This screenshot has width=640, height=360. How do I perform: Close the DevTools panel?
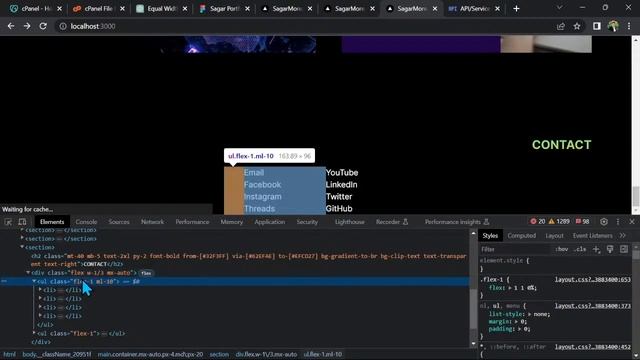click(632, 222)
